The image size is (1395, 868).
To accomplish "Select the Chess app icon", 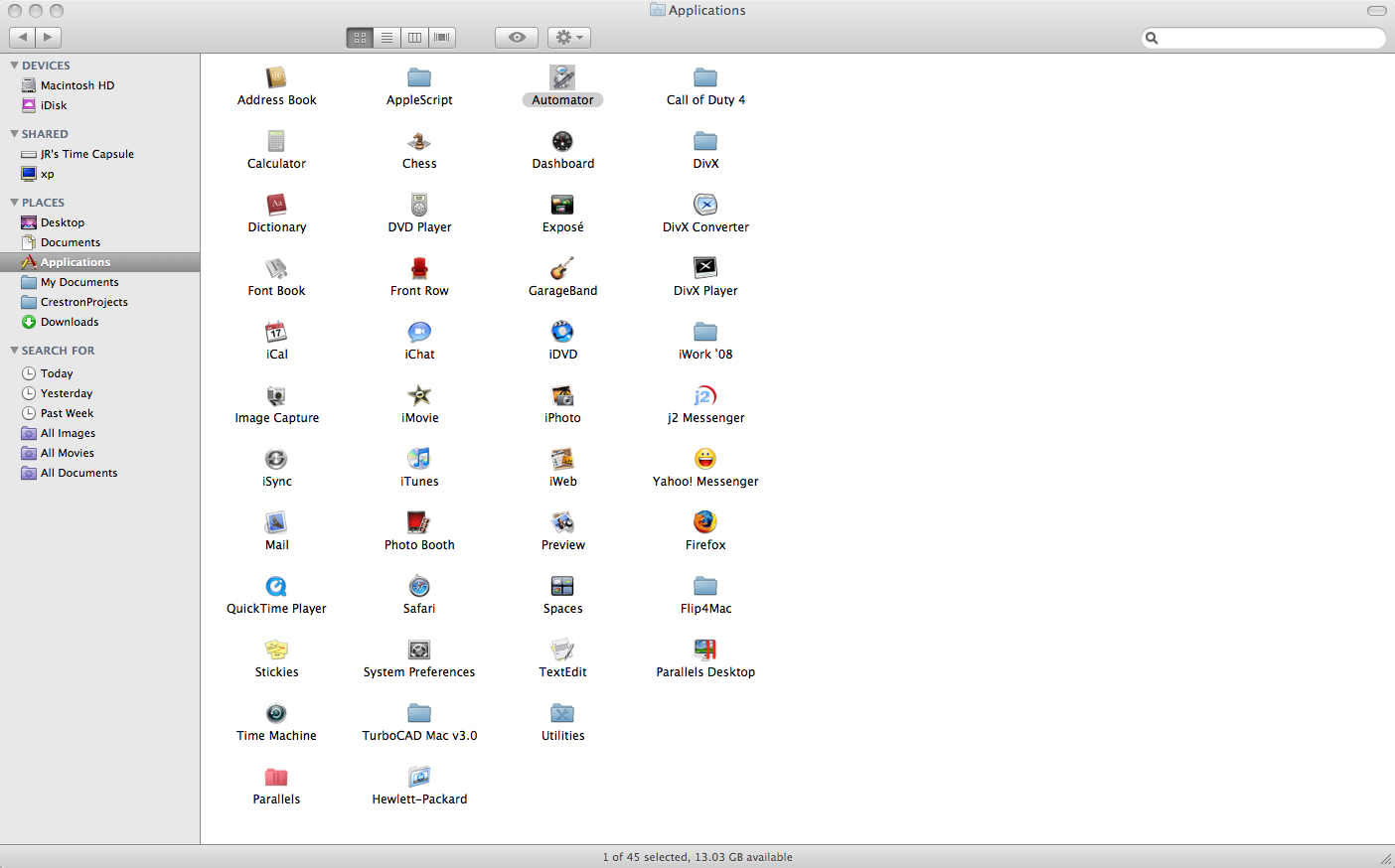I will pos(419,141).
